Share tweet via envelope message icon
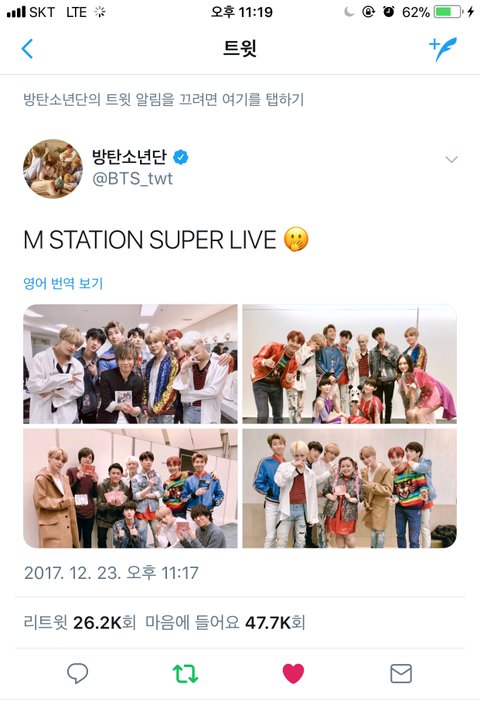Screen dimensions: 480x708 click(x=401, y=673)
